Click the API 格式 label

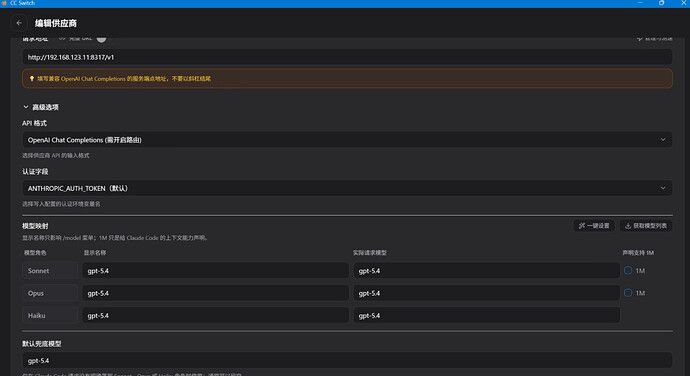tap(34, 123)
